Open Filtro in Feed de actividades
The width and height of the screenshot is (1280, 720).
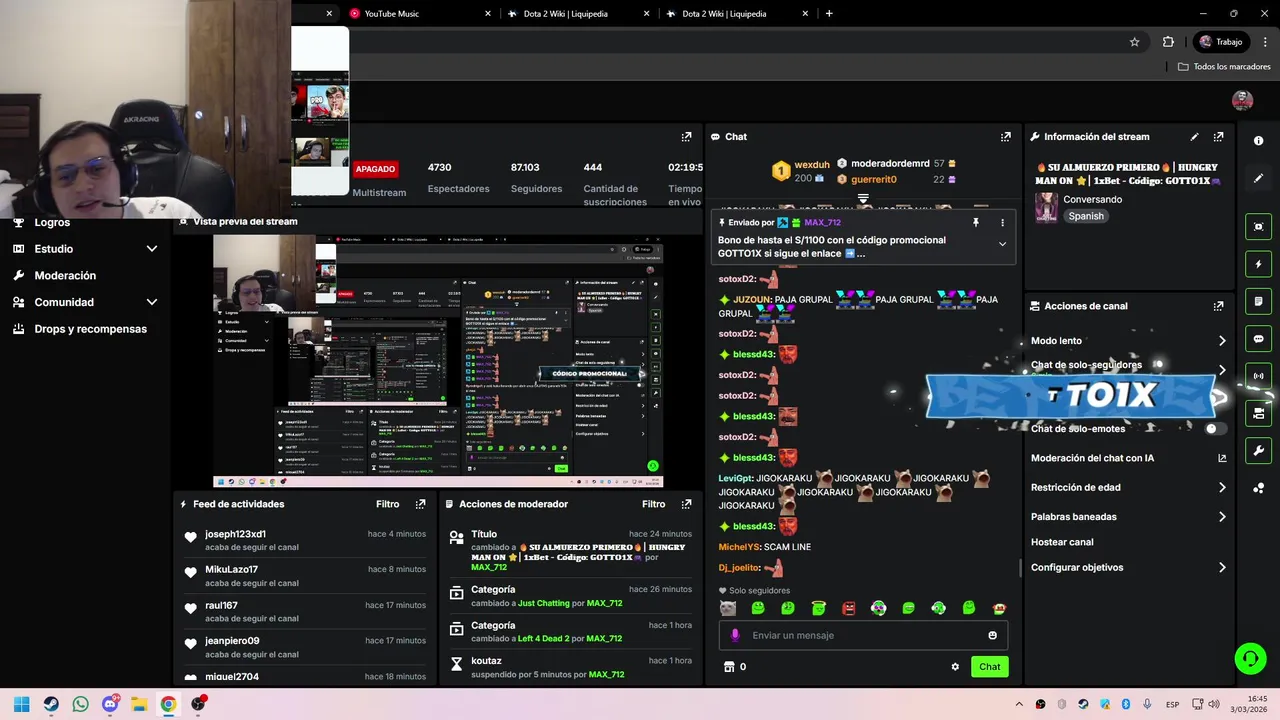point(387,504)
